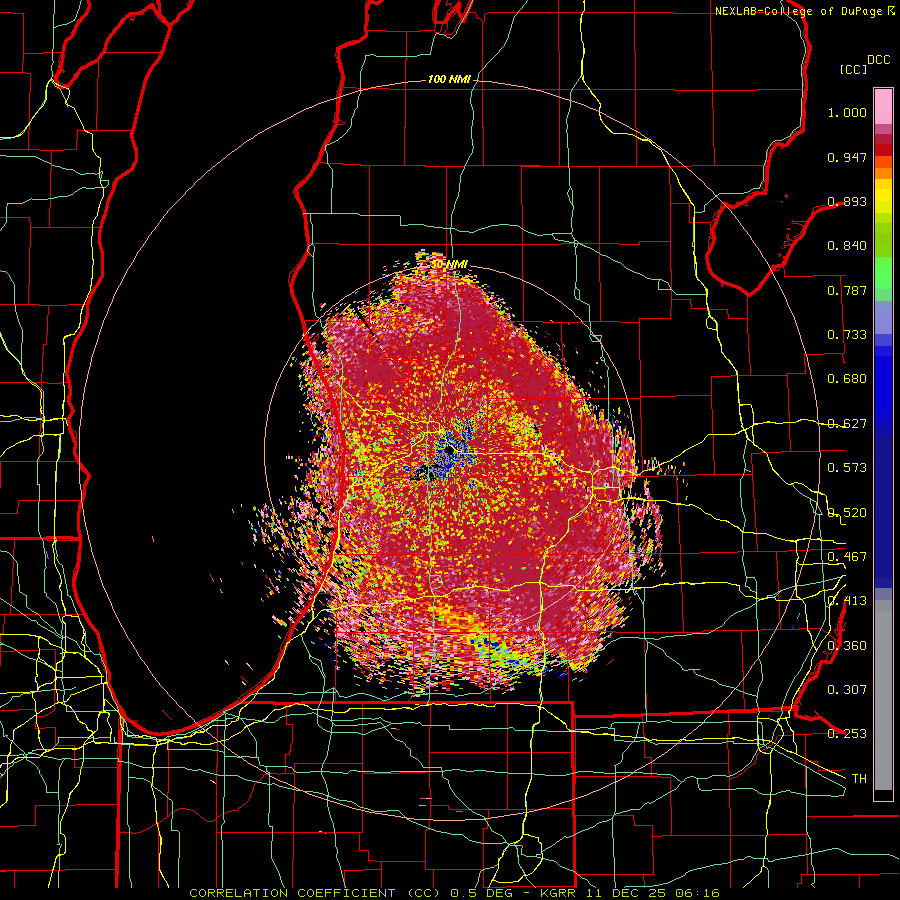Image resolution: width=900 pixels, height=900 pixels.
Task: Click the CORRELATION COEFFICIENT caption at bottom
Action: click(454, 893)
